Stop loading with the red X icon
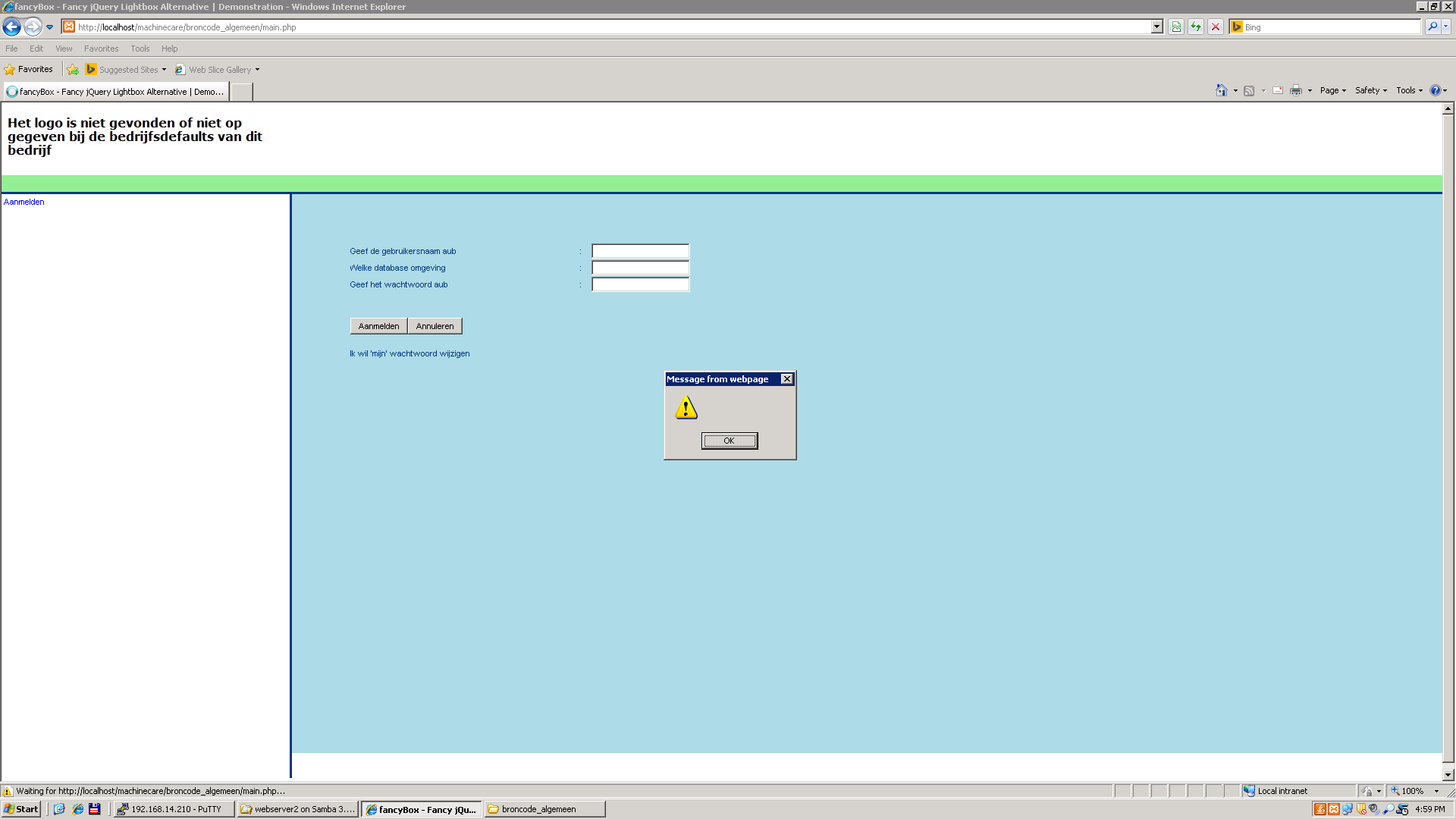The image size is (1456, 819). [x=1216, y=27]
